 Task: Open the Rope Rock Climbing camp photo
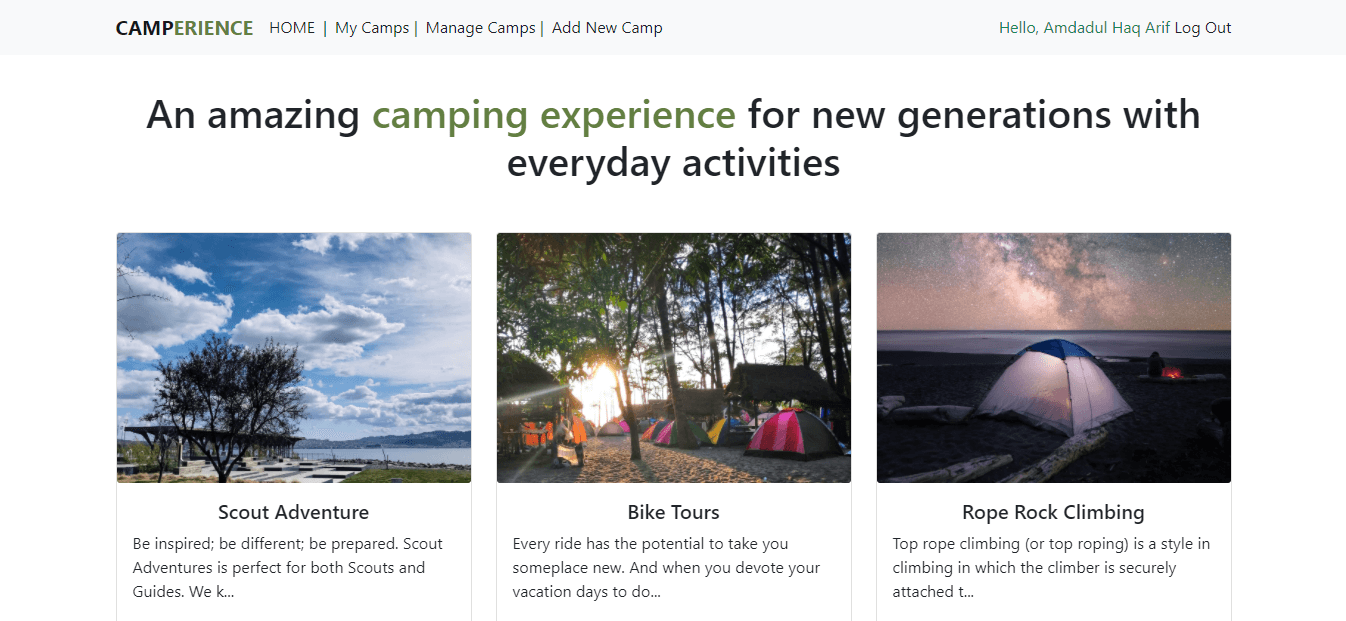1054,358
